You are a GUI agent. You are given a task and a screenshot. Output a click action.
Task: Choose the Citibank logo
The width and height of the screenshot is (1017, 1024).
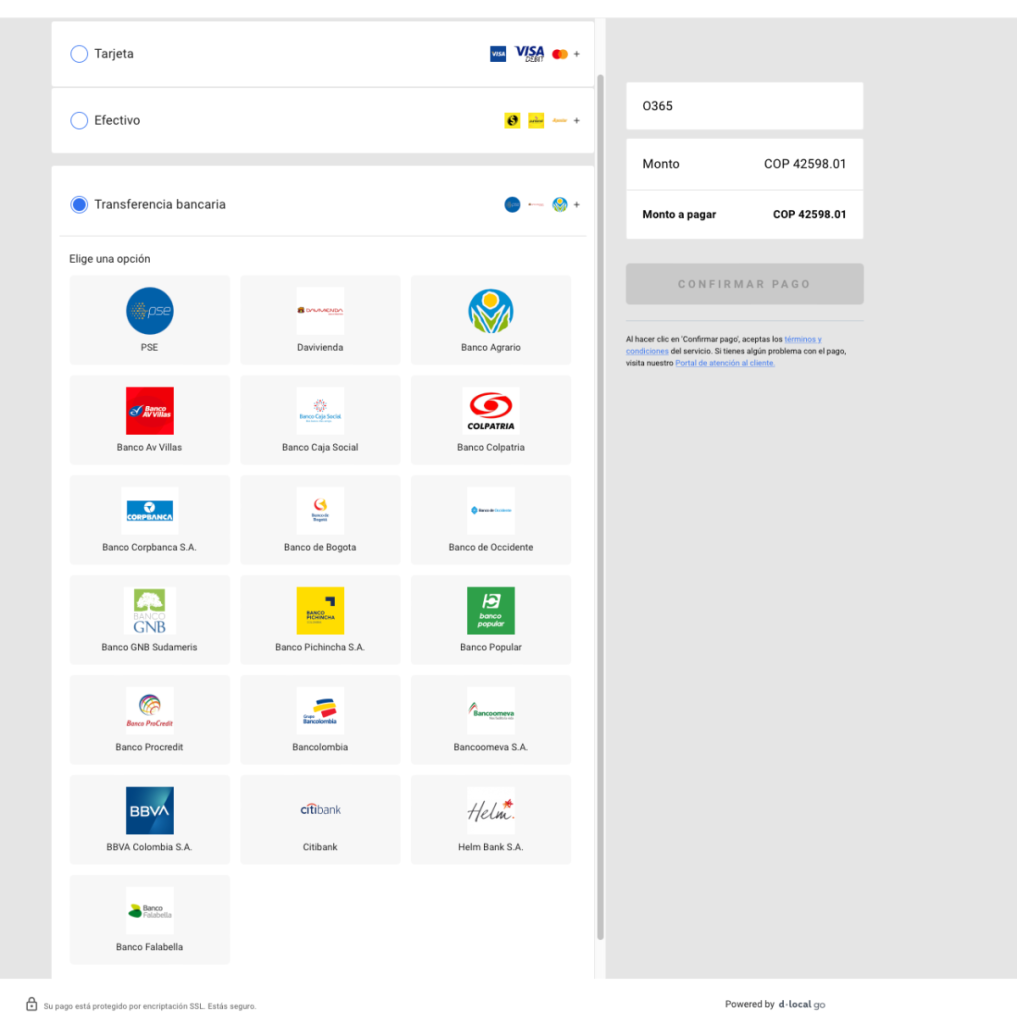(x=320, y=810)
